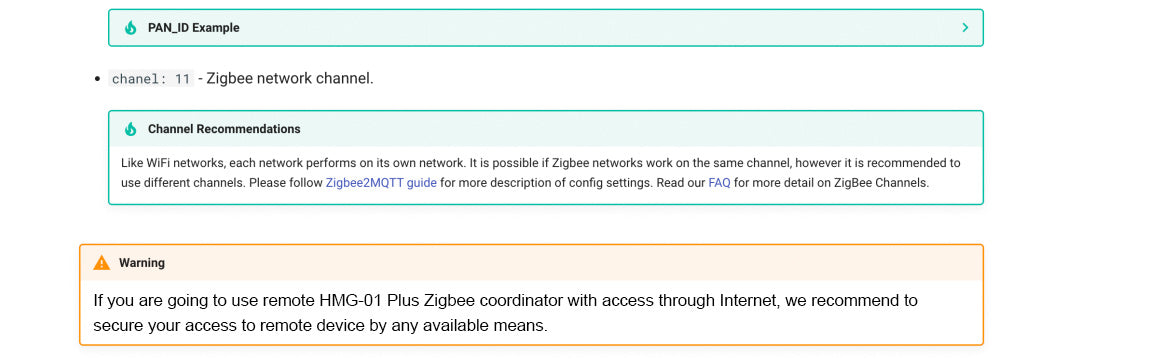The width and height of the screenshot is (1155, 362).
Task: Click the orange warning triangle icon
Action: (x=102, y=262)
